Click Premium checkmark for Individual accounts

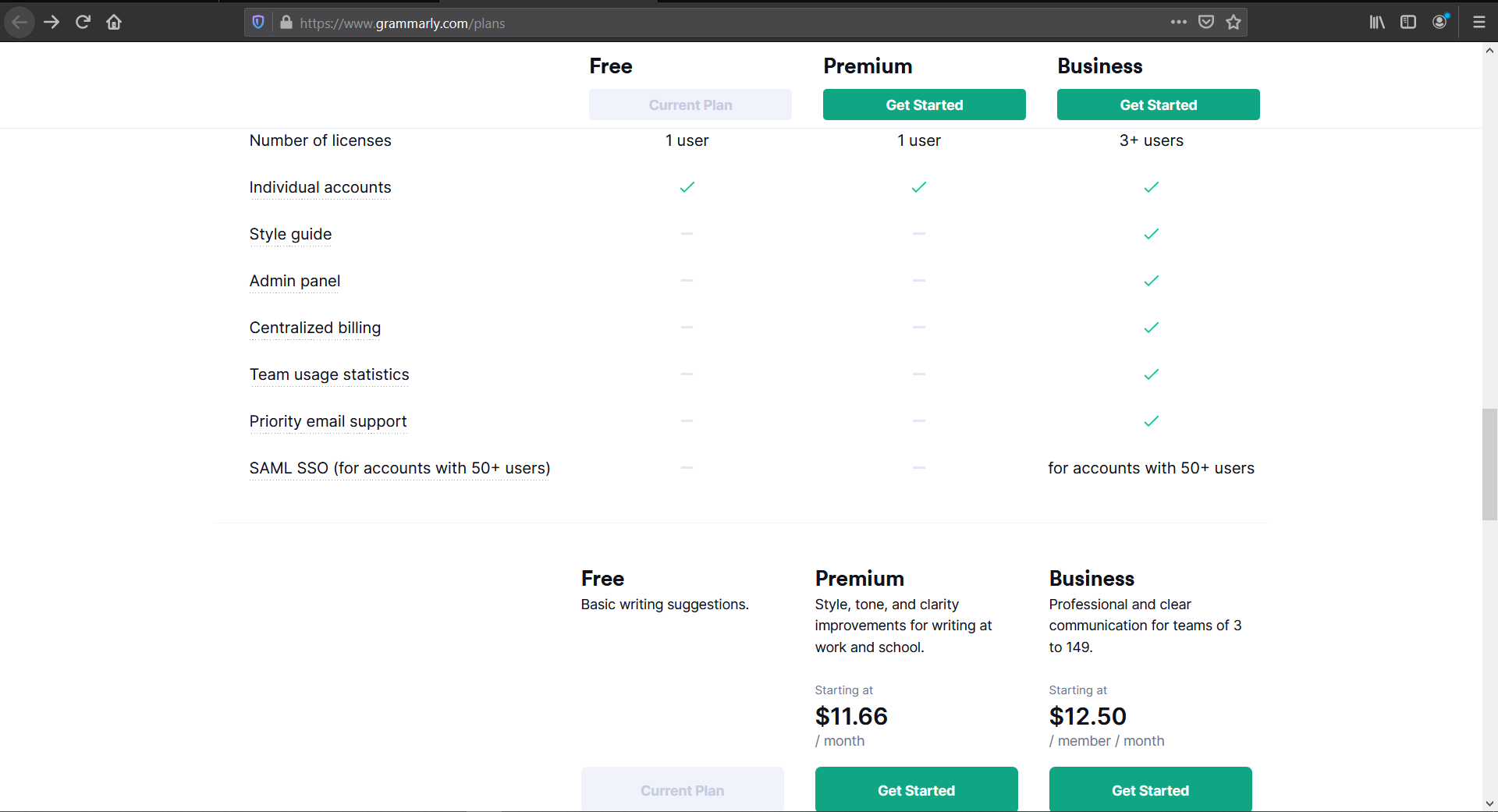tap(919, 187)
